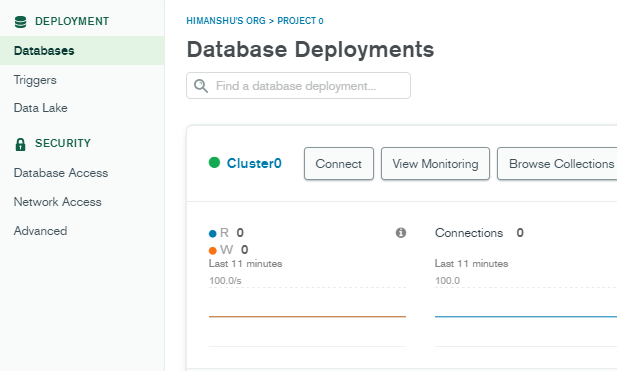
Task: Open the Databases sidebar item
Action: tap(82, 51)
